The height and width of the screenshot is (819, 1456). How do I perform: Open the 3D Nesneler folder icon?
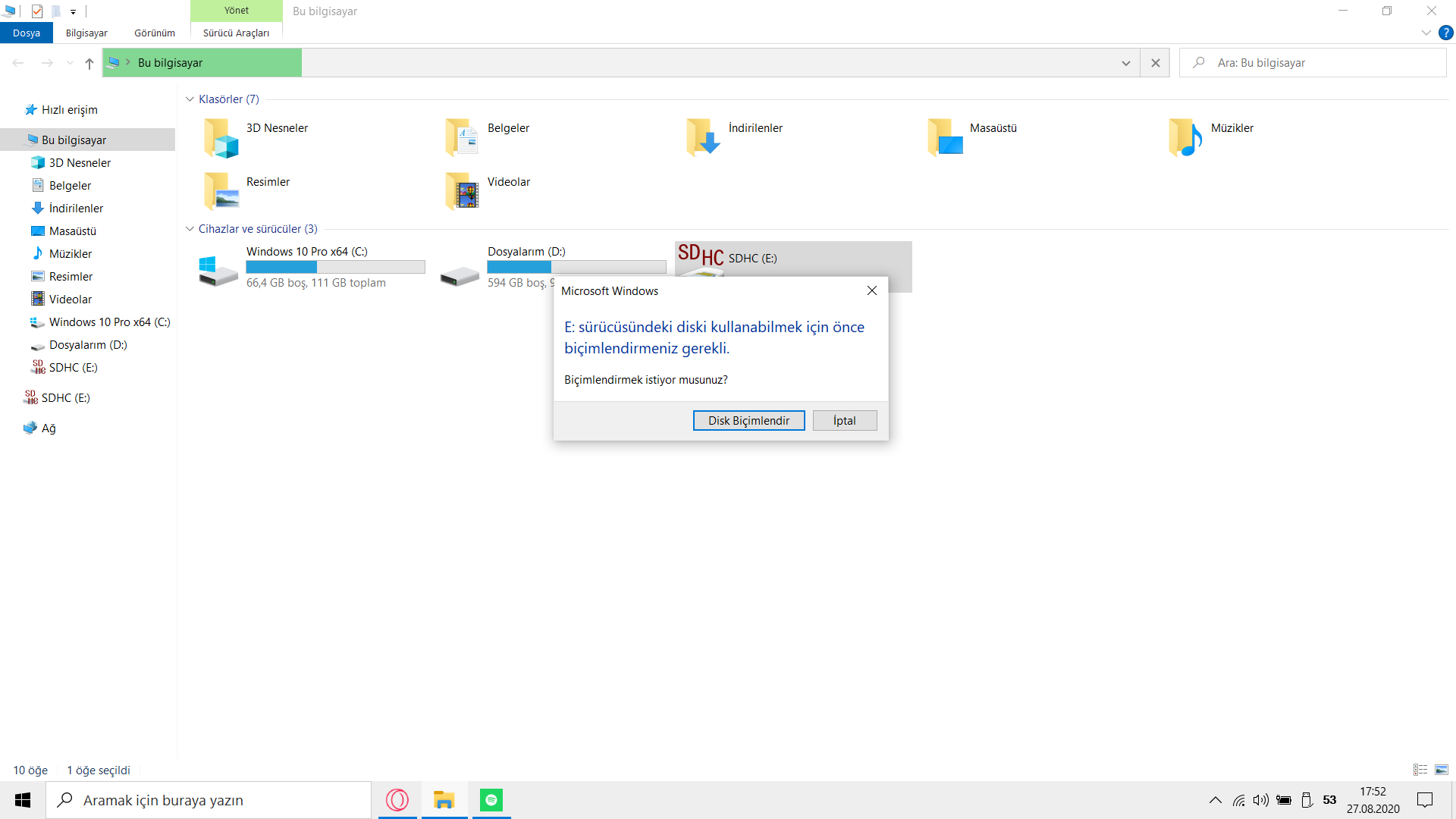221,138
